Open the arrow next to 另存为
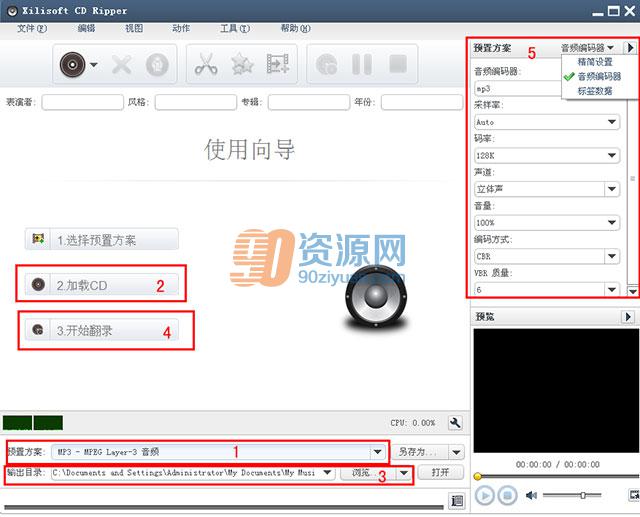Screen dimensions: 640x517 coord(456,452)
